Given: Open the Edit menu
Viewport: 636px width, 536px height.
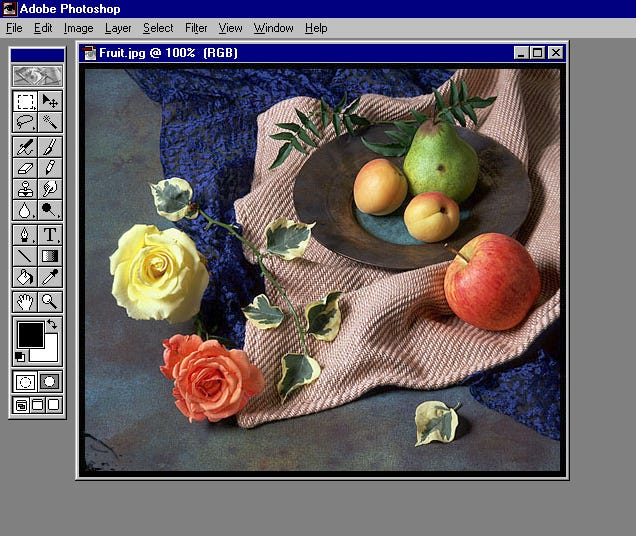Looking at the screenshot, I should tap(43, 28).
